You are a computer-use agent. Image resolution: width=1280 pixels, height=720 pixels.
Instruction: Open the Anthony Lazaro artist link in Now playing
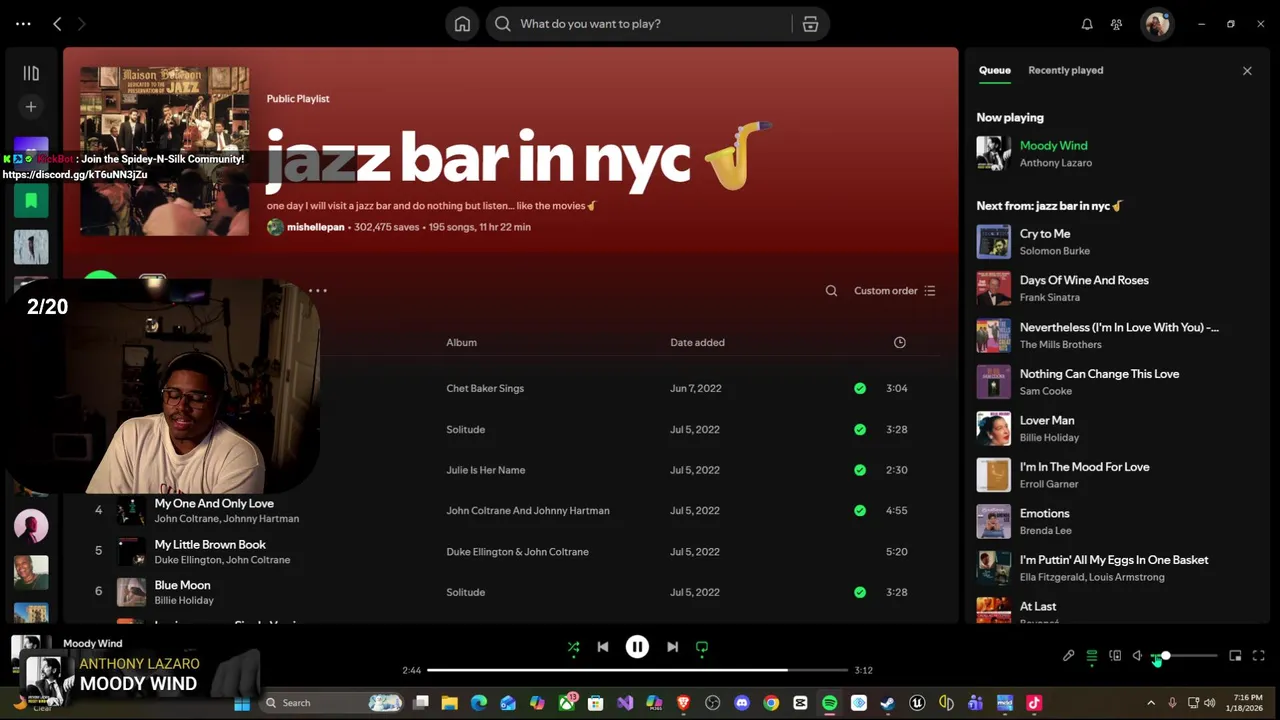(x=1056, y=163)
